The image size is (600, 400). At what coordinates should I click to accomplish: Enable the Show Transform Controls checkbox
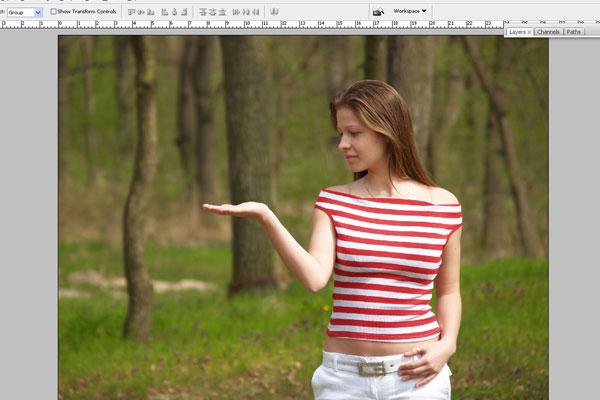(x=53, y=12)
